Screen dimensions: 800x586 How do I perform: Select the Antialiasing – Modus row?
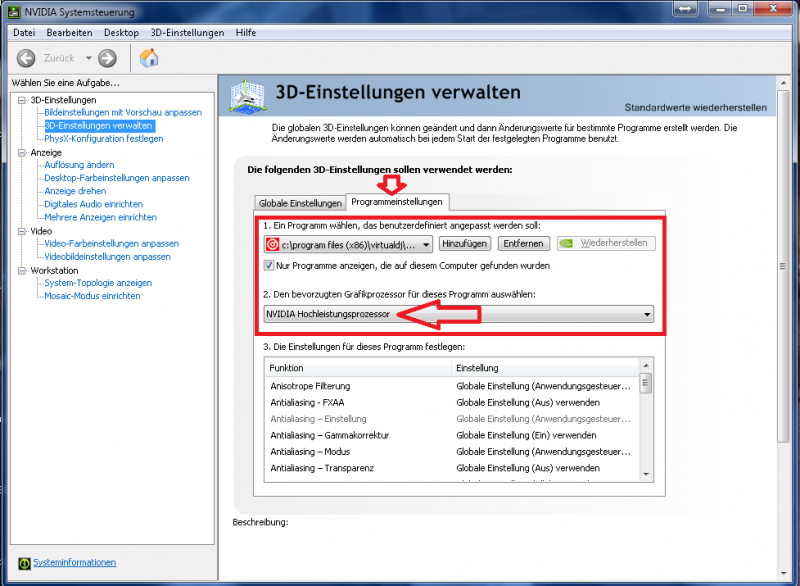point(452,451)
